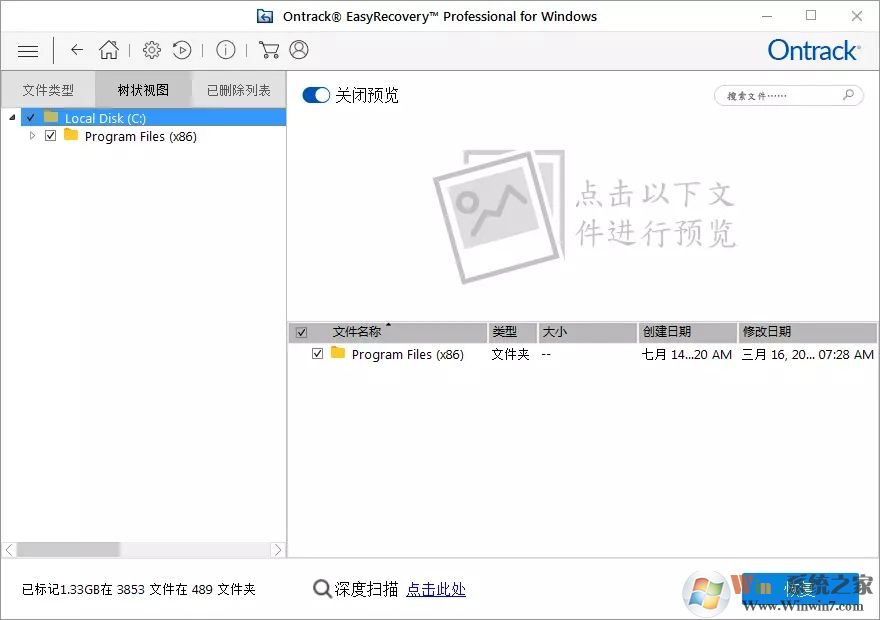Toggle select-all checkbox in list header
Image resolution: width=880 pixels, height=620 pixels.
301,333
